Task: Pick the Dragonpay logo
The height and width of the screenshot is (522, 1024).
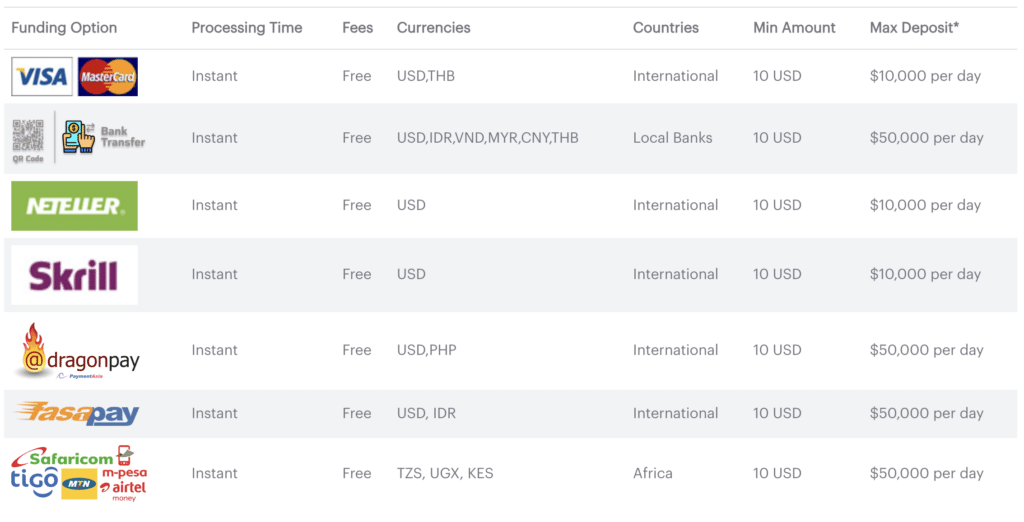Action: click(76, 352)
